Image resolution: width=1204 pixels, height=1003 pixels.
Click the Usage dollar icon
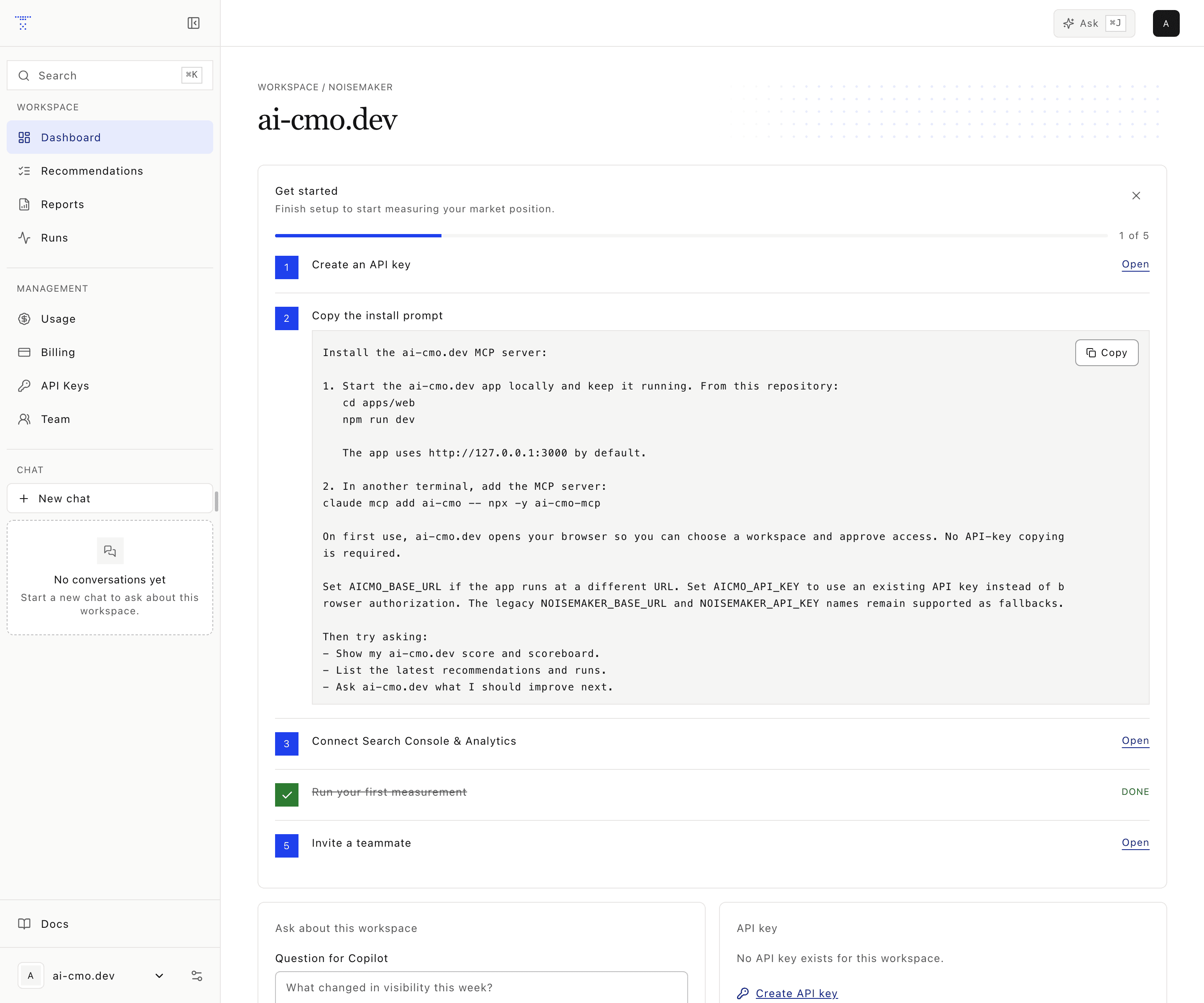pos(24,319)
